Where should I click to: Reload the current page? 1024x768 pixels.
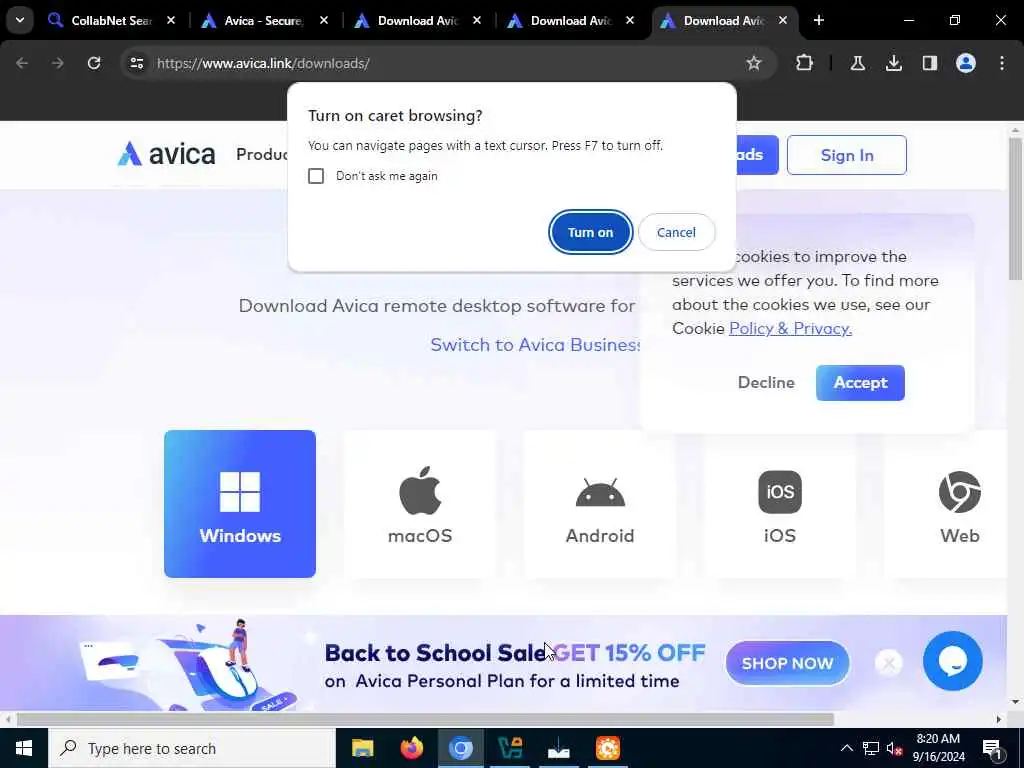(x=94, y=63)
